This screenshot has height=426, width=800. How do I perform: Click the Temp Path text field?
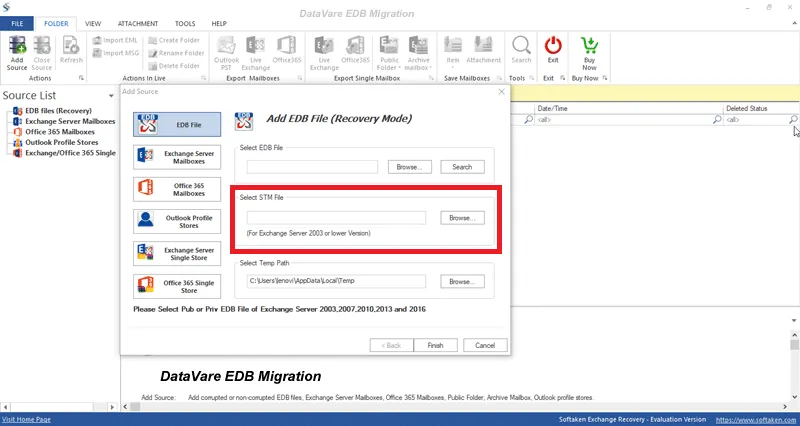336,281
